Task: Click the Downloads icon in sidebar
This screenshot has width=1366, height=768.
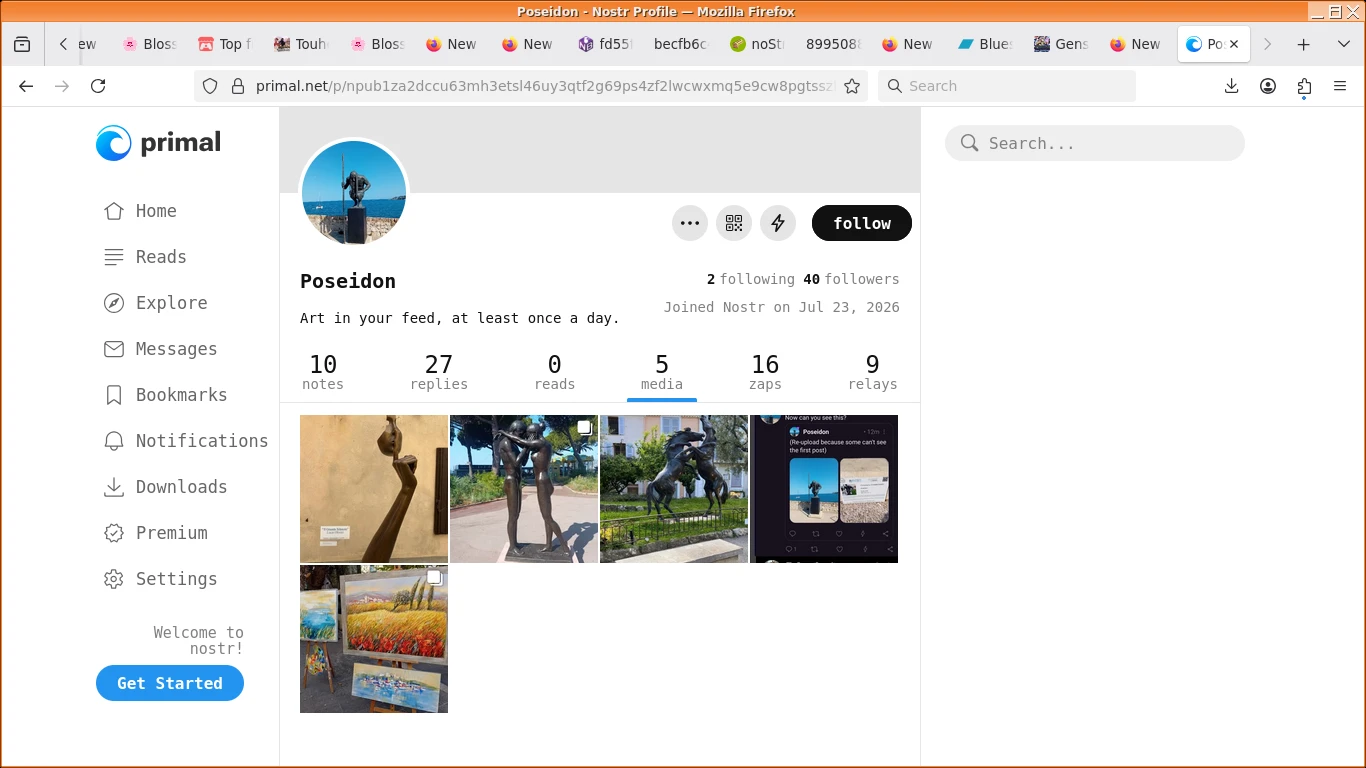Action: click(114, 487)
